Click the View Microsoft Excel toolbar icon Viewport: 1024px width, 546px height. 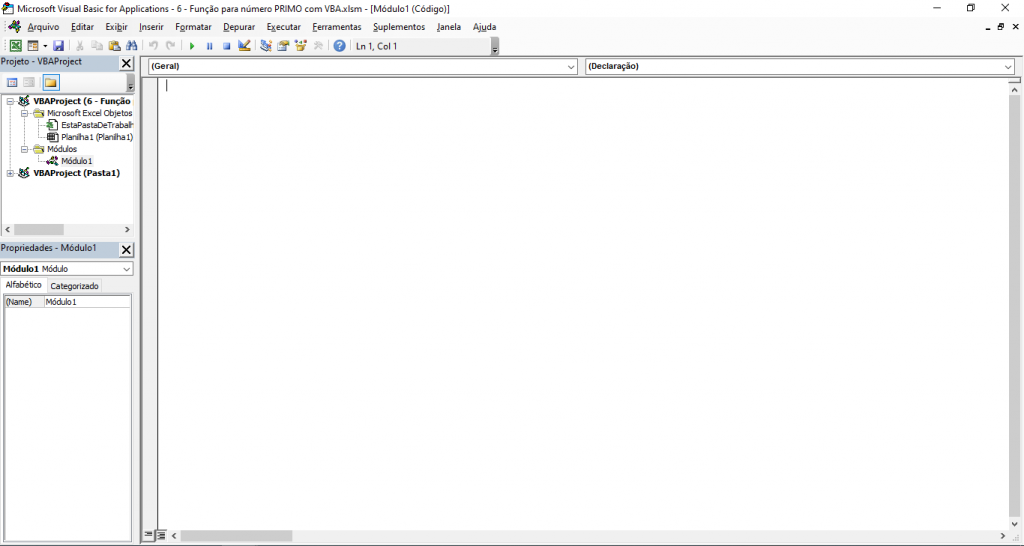click(16, 46)
